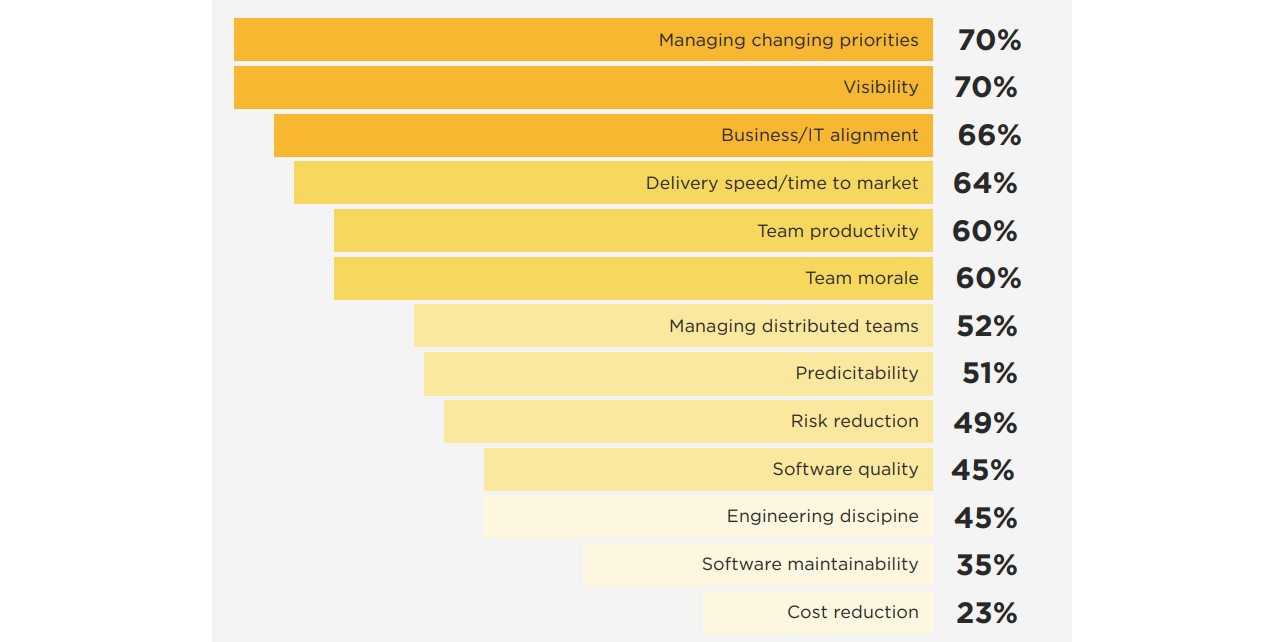Click the 35% percentage label
This screenshot has height=642, width=1284.
click(x=986, y=565)
